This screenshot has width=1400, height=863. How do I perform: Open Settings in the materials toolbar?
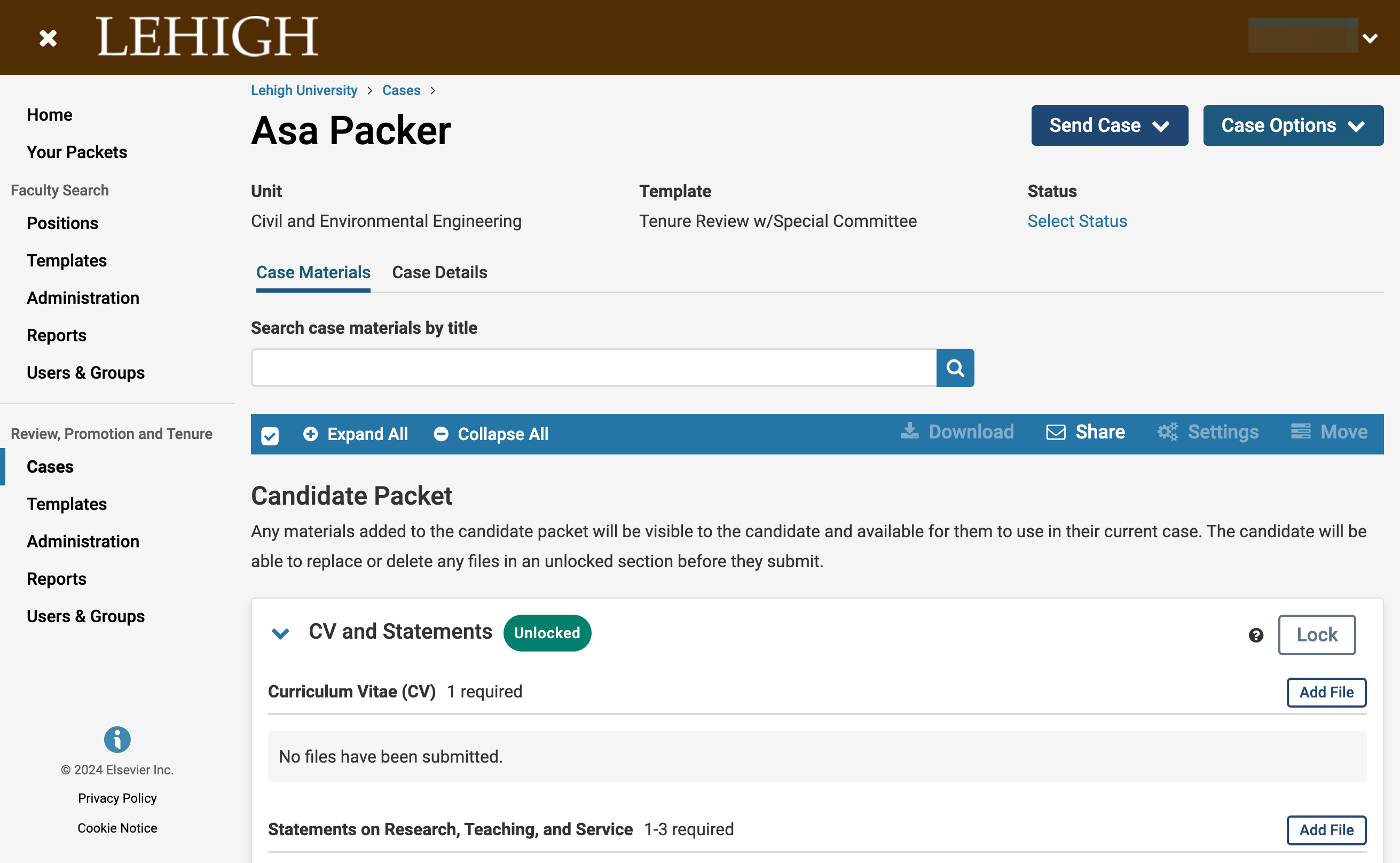coord(1208,432)
